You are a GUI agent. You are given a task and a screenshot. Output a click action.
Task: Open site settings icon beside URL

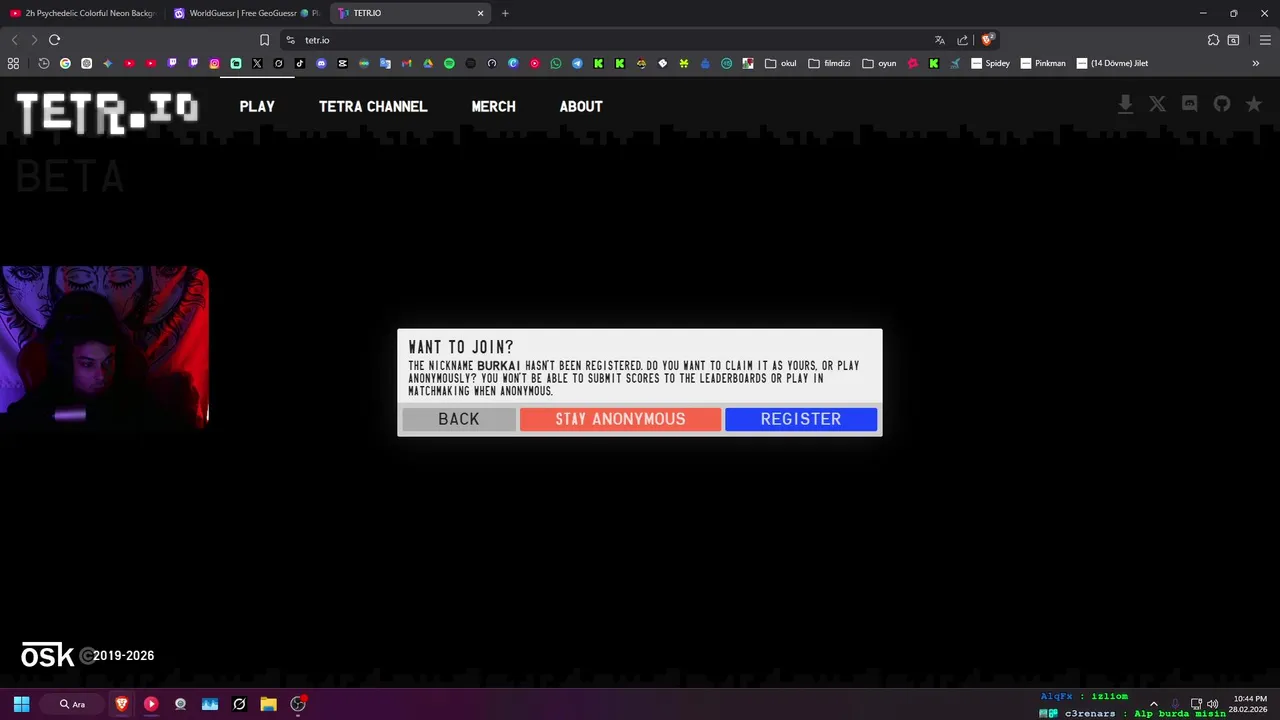click(x=290, y=40)
